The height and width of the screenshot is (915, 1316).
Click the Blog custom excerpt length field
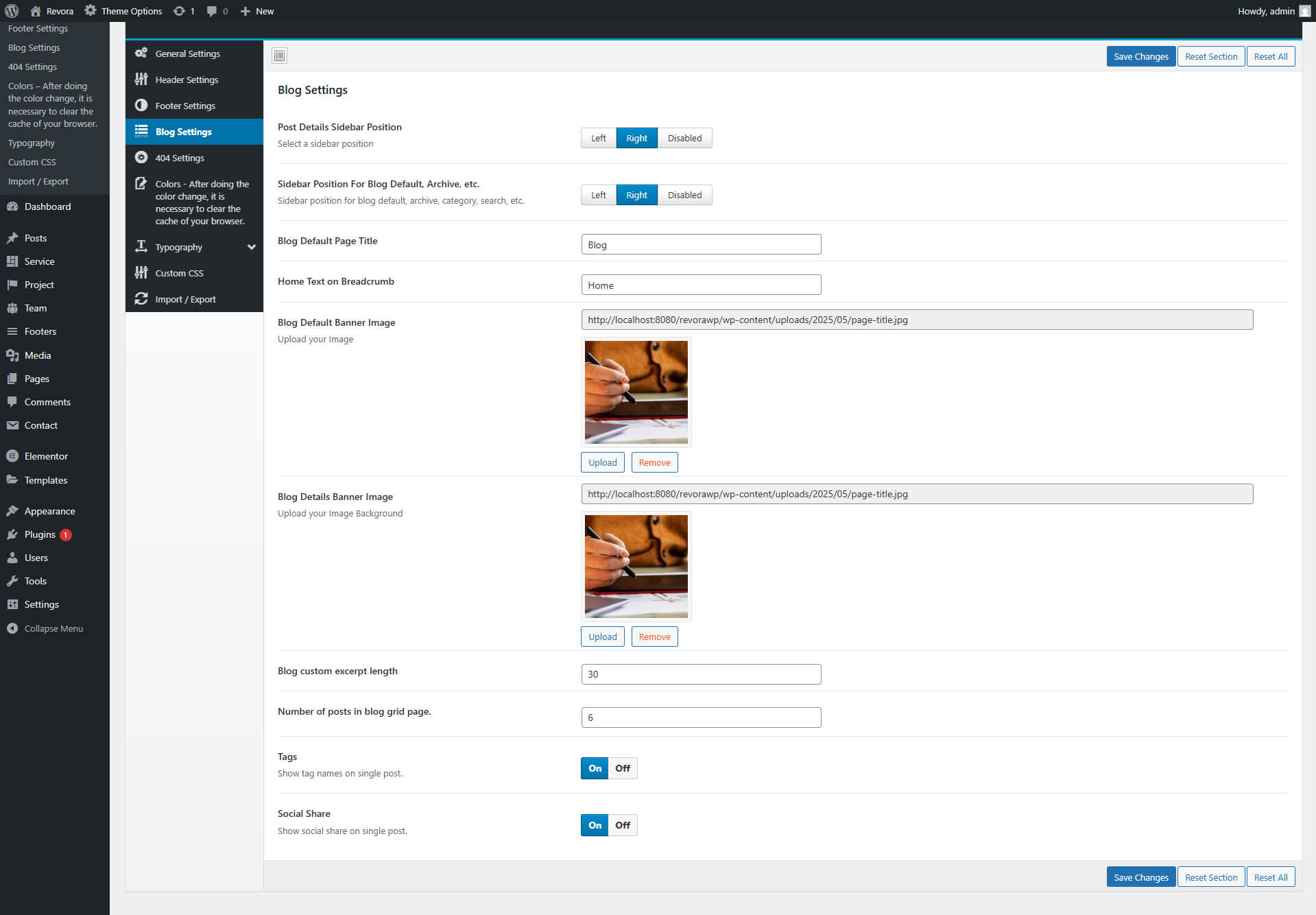[x=701, y=674]
